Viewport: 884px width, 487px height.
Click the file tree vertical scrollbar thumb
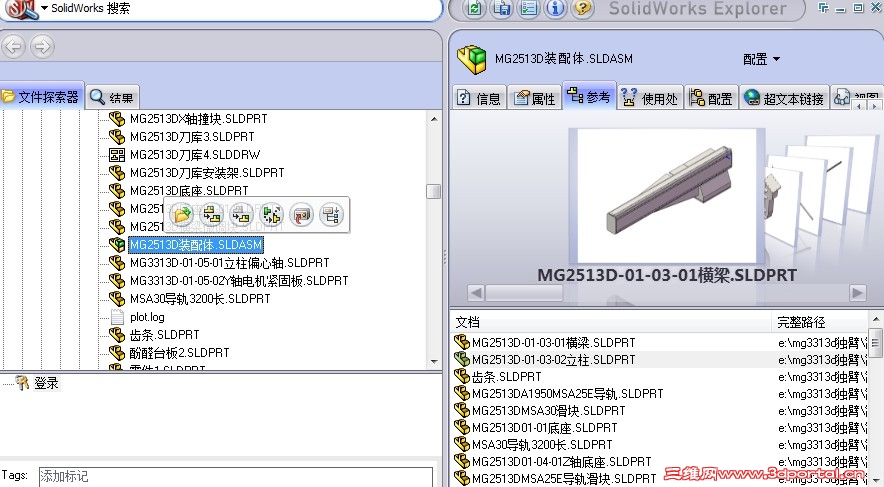[x=434, y=192]
